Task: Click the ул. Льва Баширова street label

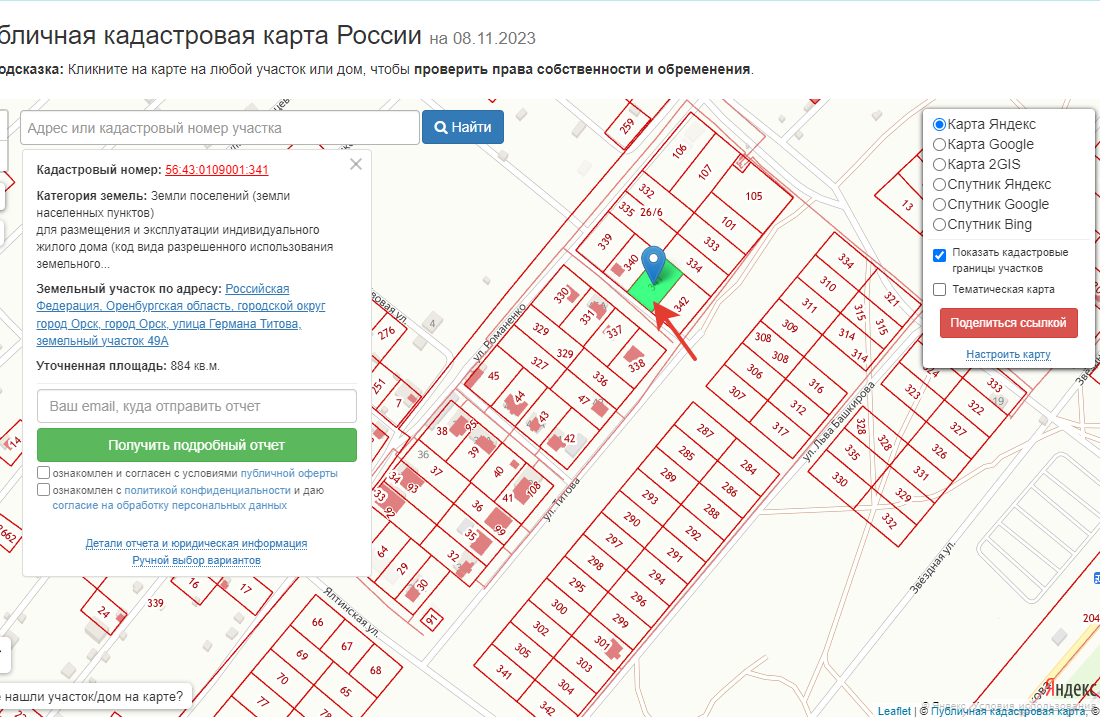Action: (x=838, y=421)
